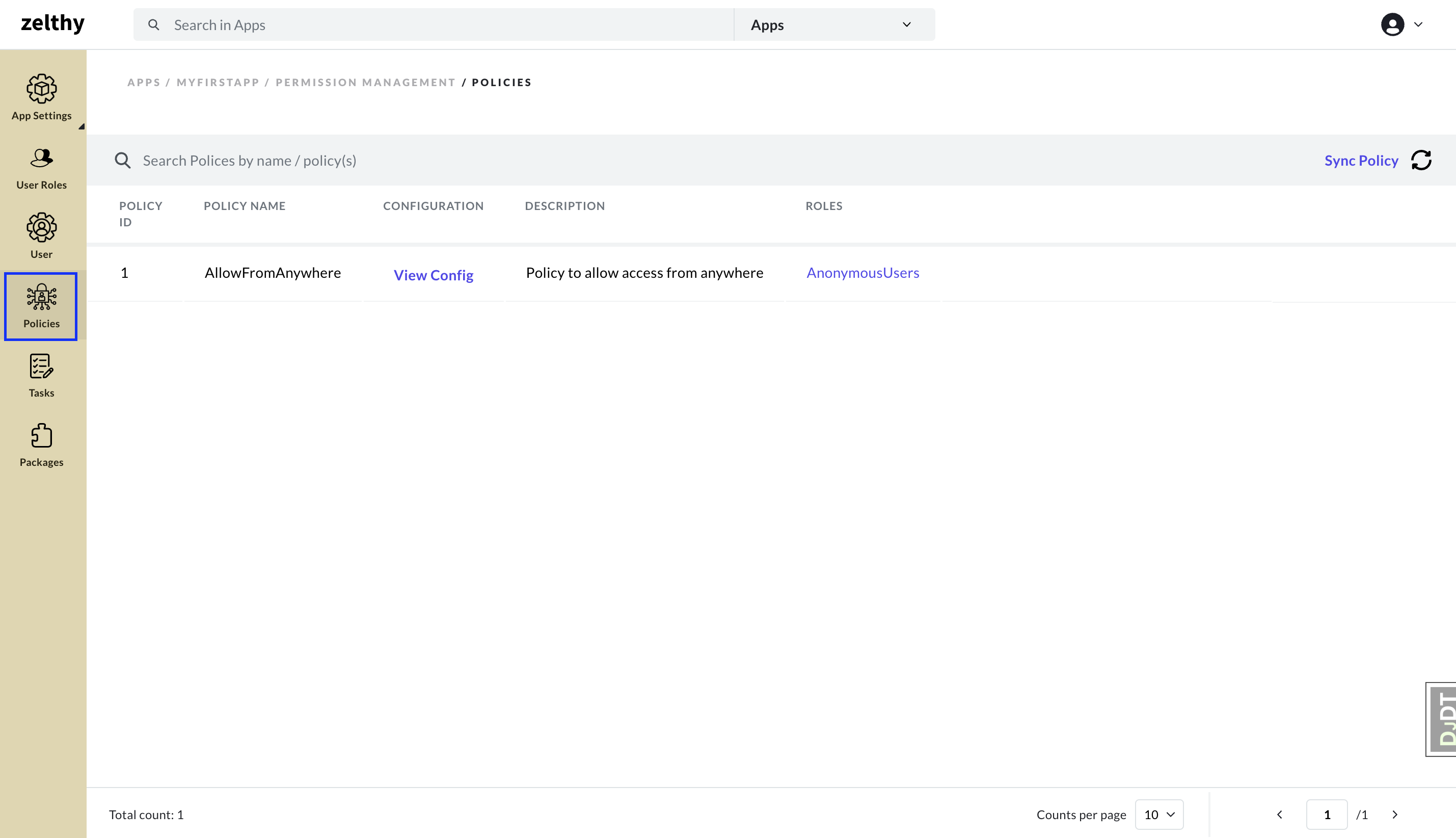Click the policy ID cell for AllowFromAnywhere
This screenshot has height=838, width=1456.
point(124,272)
